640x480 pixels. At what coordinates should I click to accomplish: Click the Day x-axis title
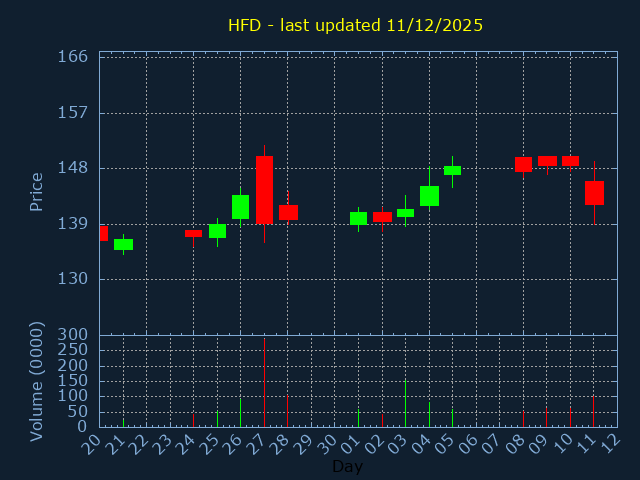(347, 466)
